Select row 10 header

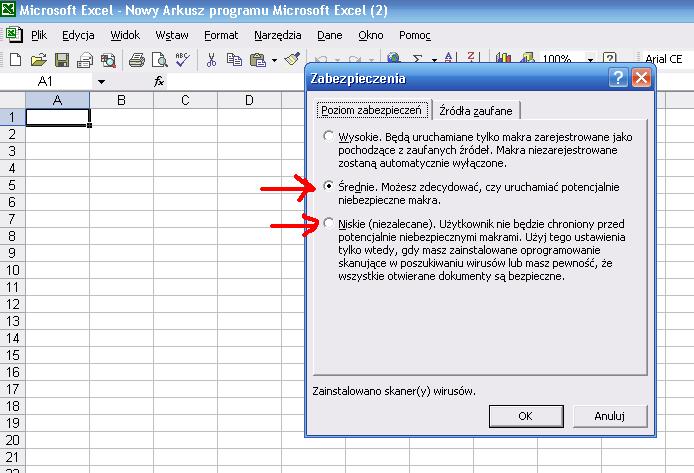point(12,270)
